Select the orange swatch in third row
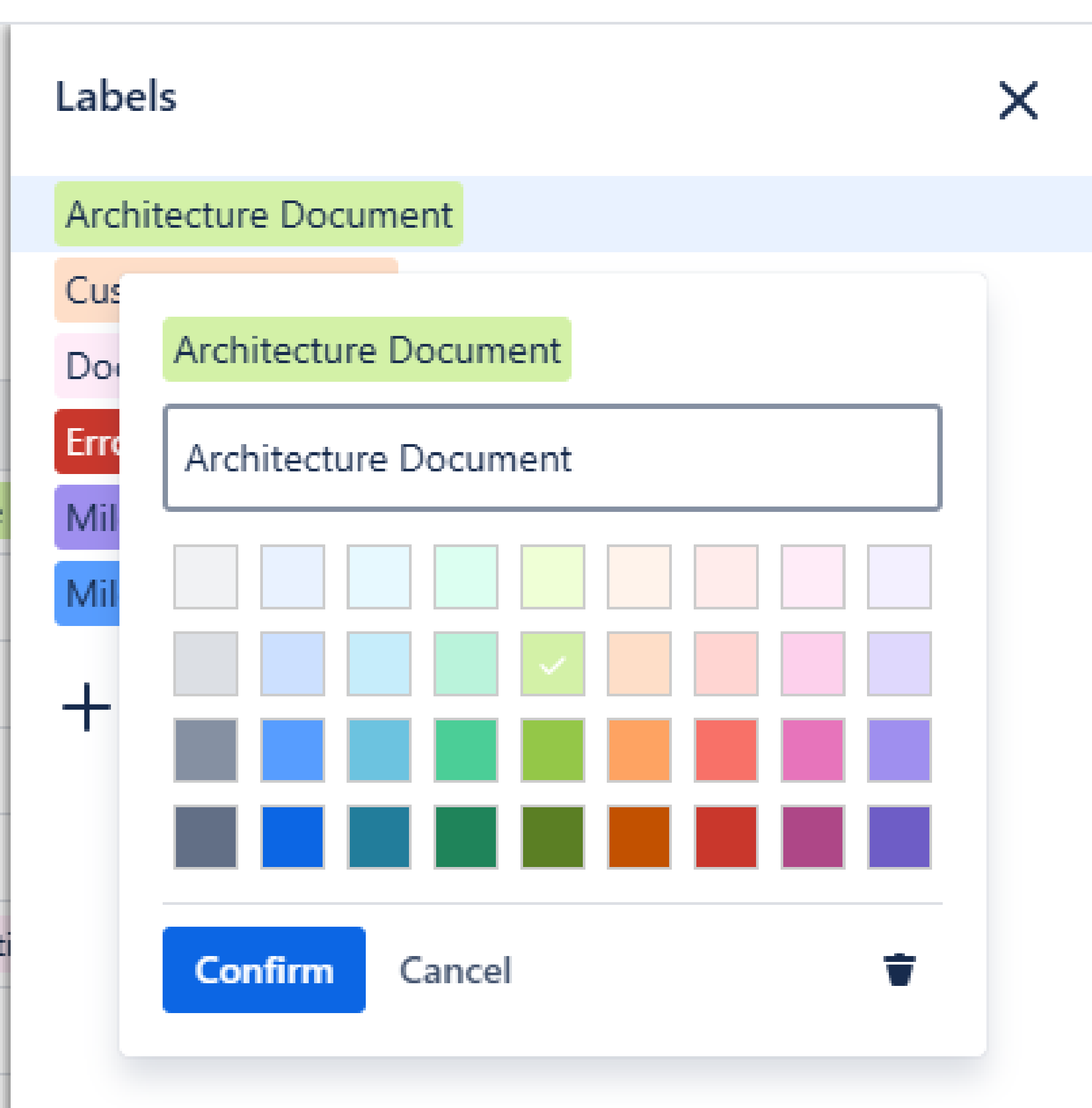Screen dimensions: 1092x1108 (x=639, y=750)
